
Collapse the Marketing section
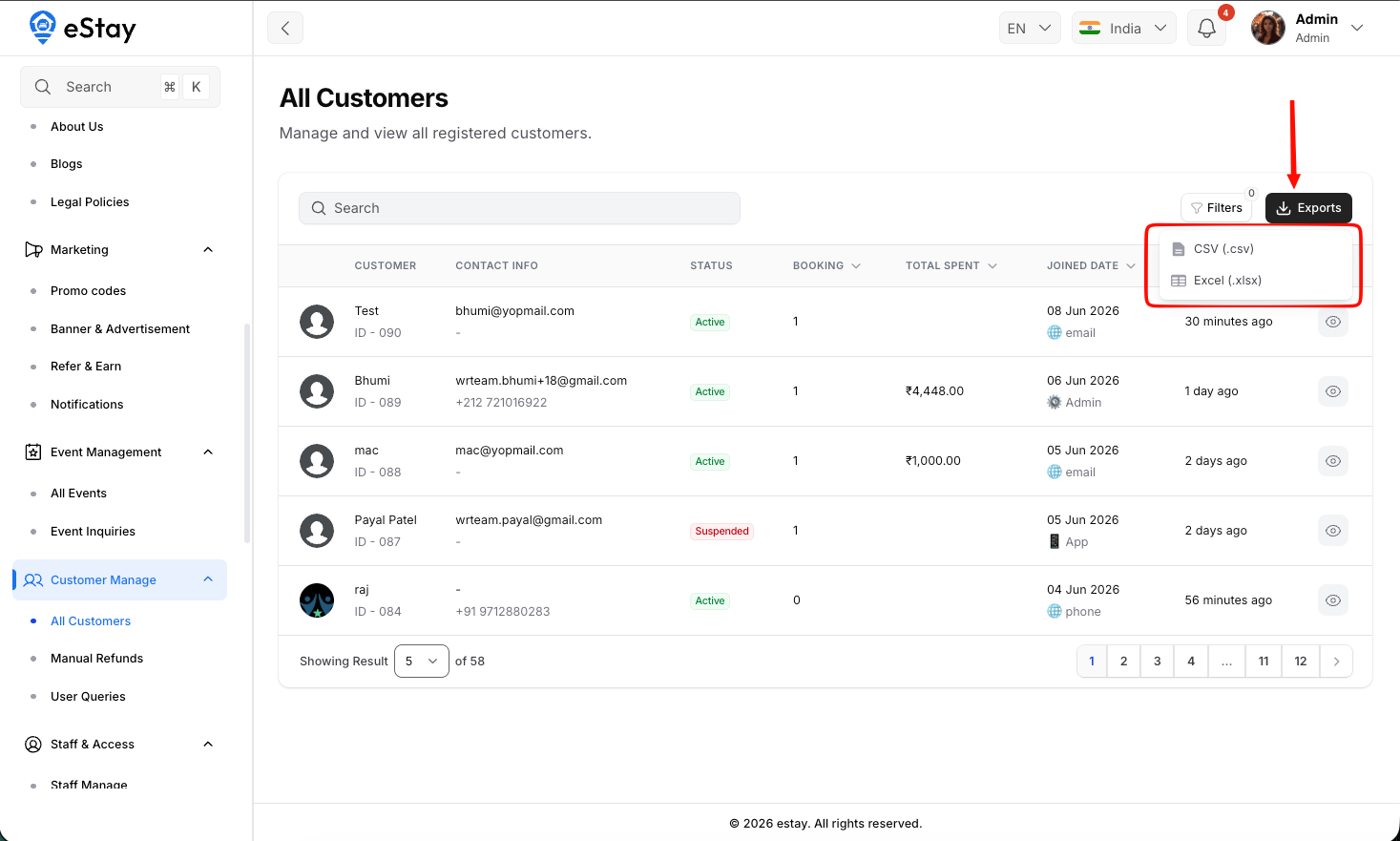click(x=208, y=250)
